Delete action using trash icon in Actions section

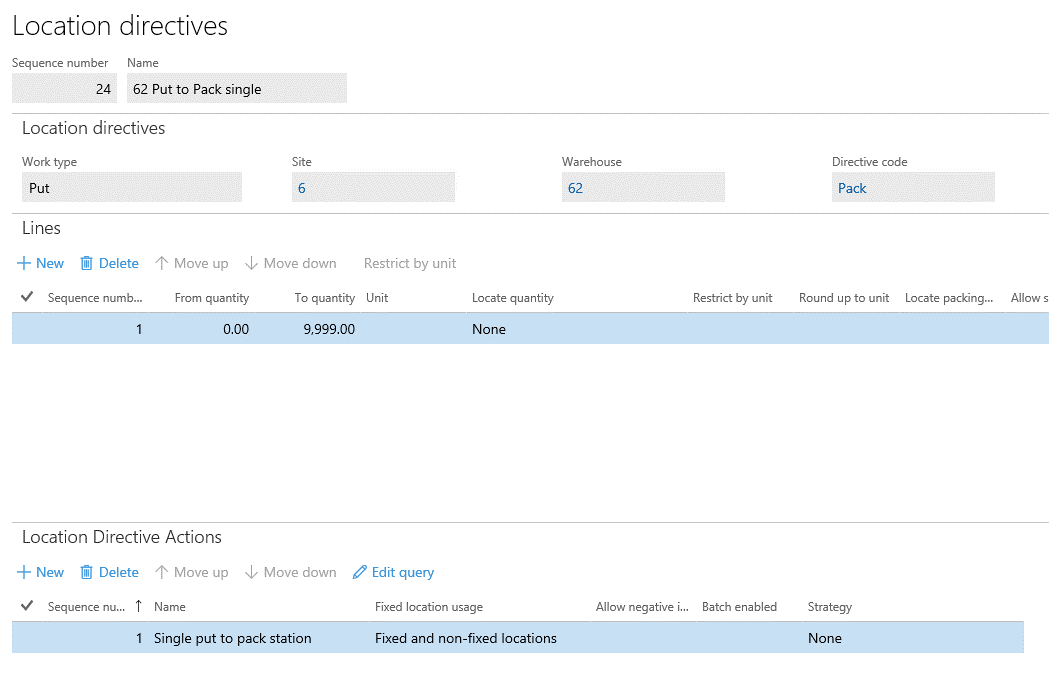[x=87, y=573]
